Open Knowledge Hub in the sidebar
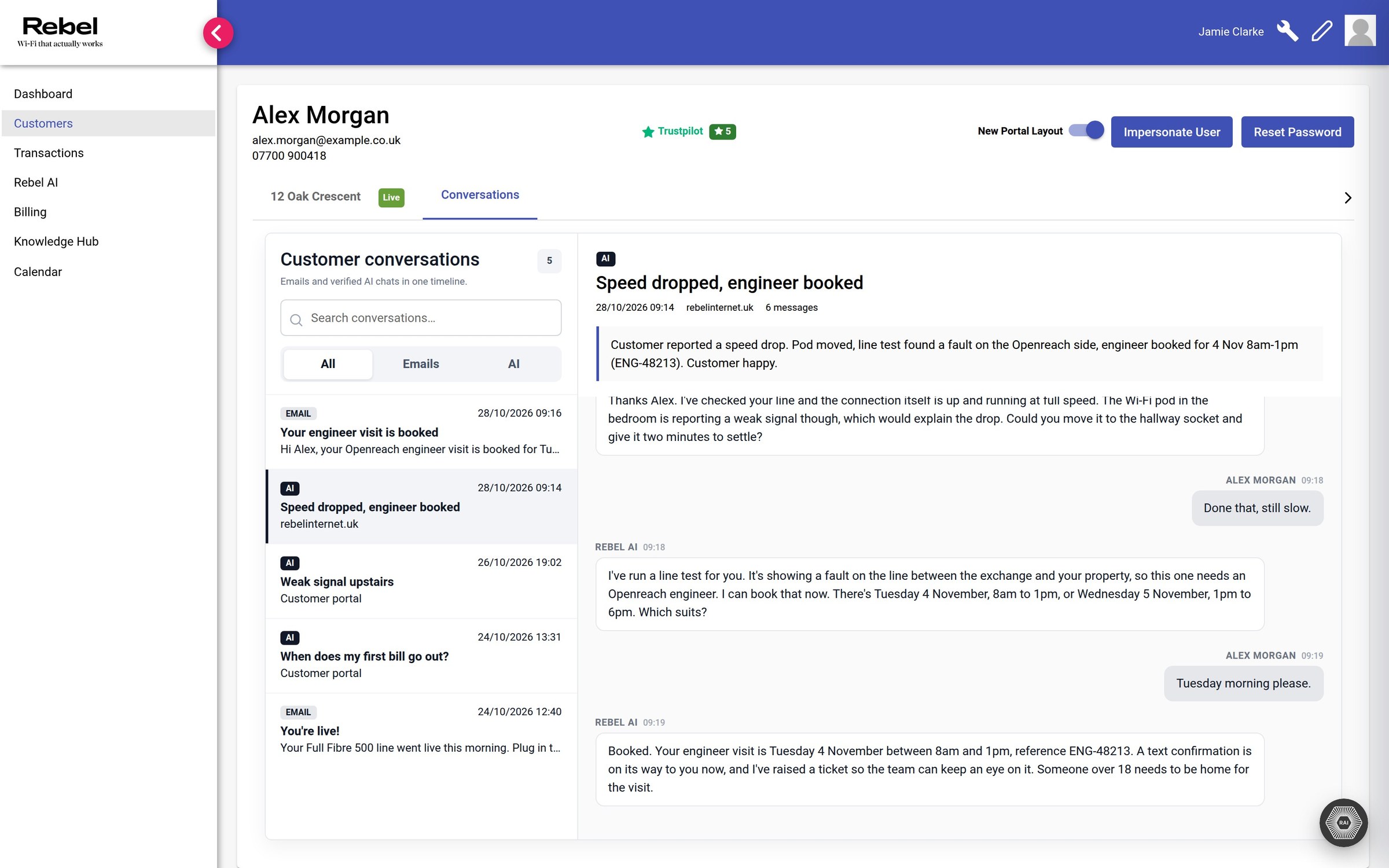This screenshot has height=868, width=1389. point(108,241)
